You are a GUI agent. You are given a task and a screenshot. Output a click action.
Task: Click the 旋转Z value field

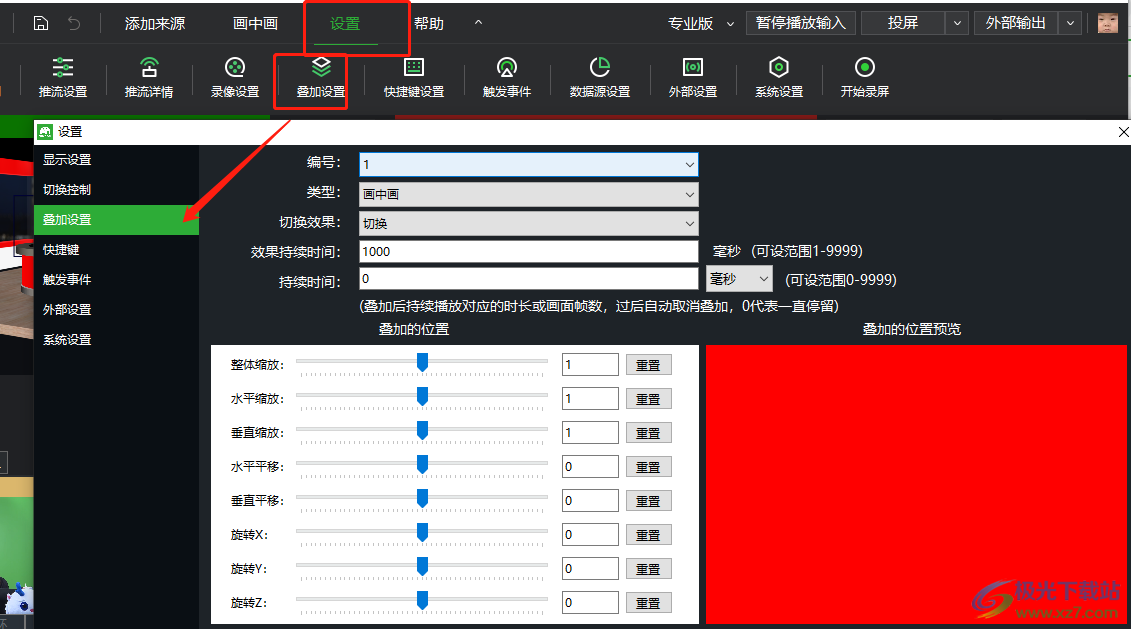point(590,602)
